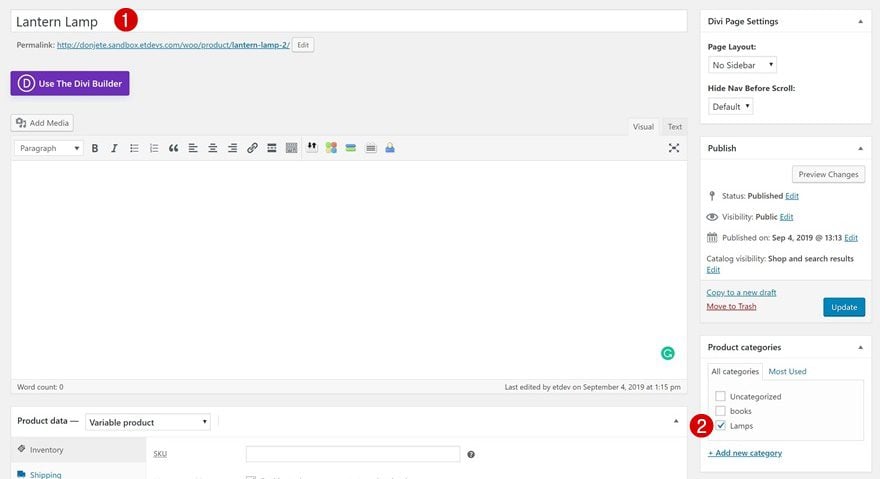Click the SKU help question mark icon
Screen dimensions: 880x479
click(471, 454)
